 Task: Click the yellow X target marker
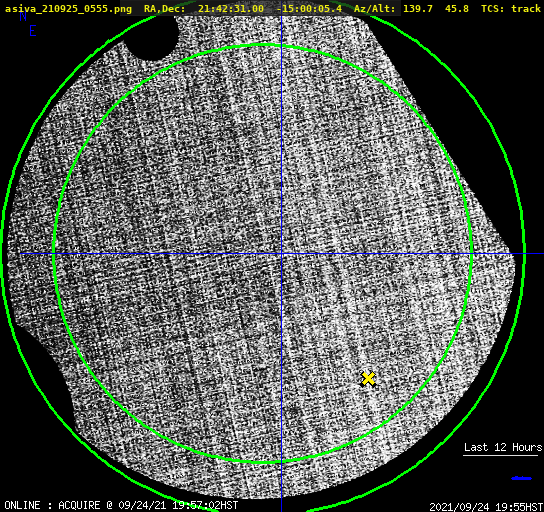(368, 379)
